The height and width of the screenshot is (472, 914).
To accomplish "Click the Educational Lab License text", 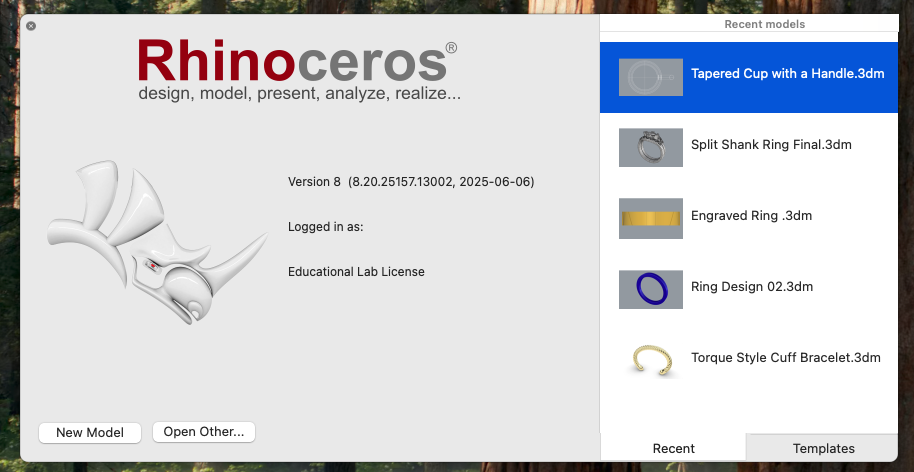I will click(356, 272).
